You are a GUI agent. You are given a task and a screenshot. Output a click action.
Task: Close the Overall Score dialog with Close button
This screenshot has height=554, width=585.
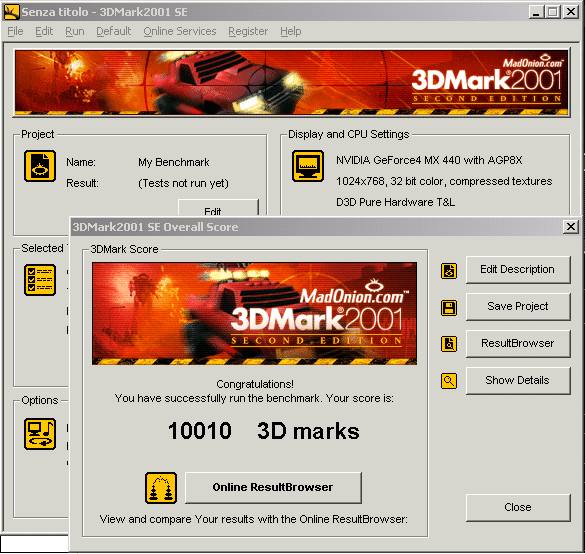tap(518, 507)
